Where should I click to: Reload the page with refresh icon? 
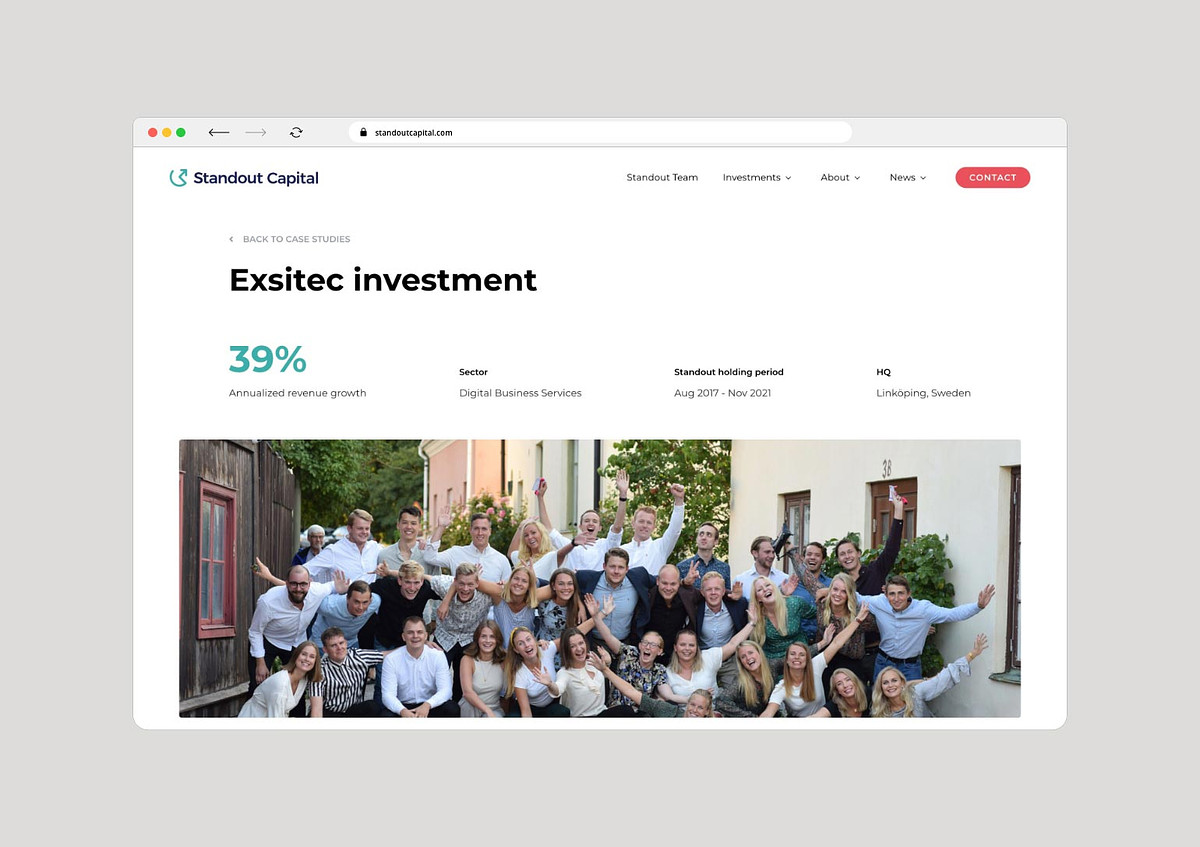(296, 132)
